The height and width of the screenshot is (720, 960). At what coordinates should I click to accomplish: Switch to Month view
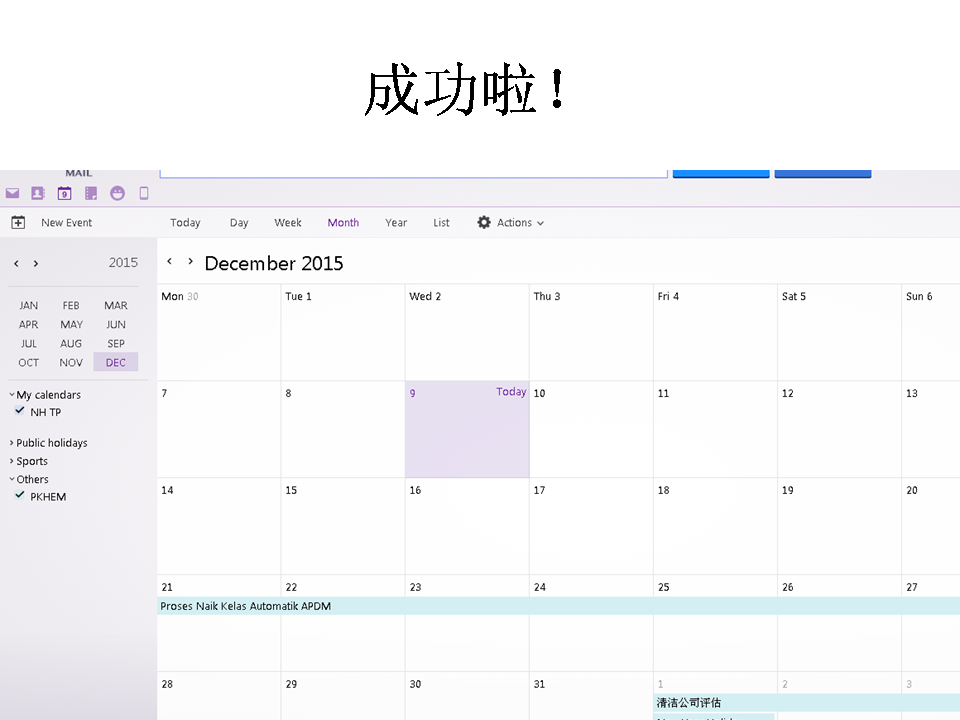click(343, 223)
